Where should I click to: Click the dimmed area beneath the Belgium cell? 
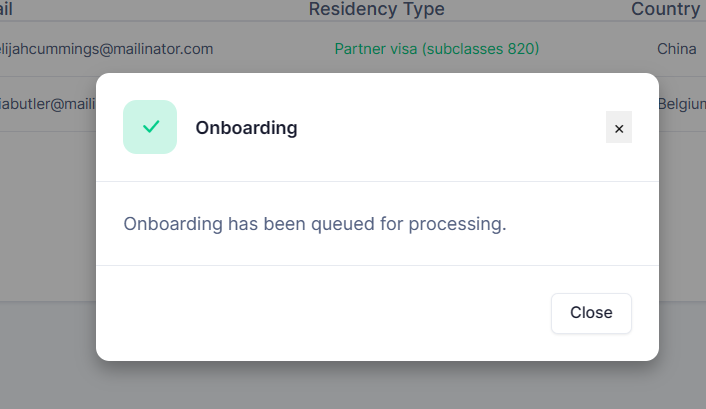[x=683, y=216]
